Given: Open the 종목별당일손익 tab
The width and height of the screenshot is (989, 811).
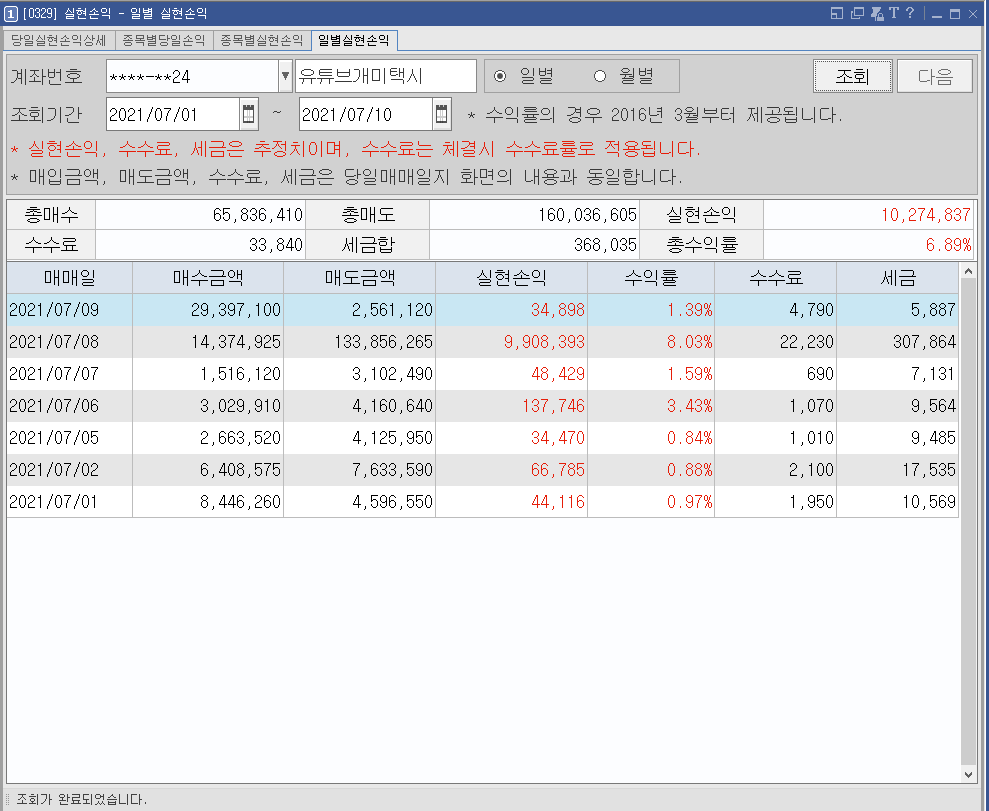Looking at the screenshot, I should (164, 40).
